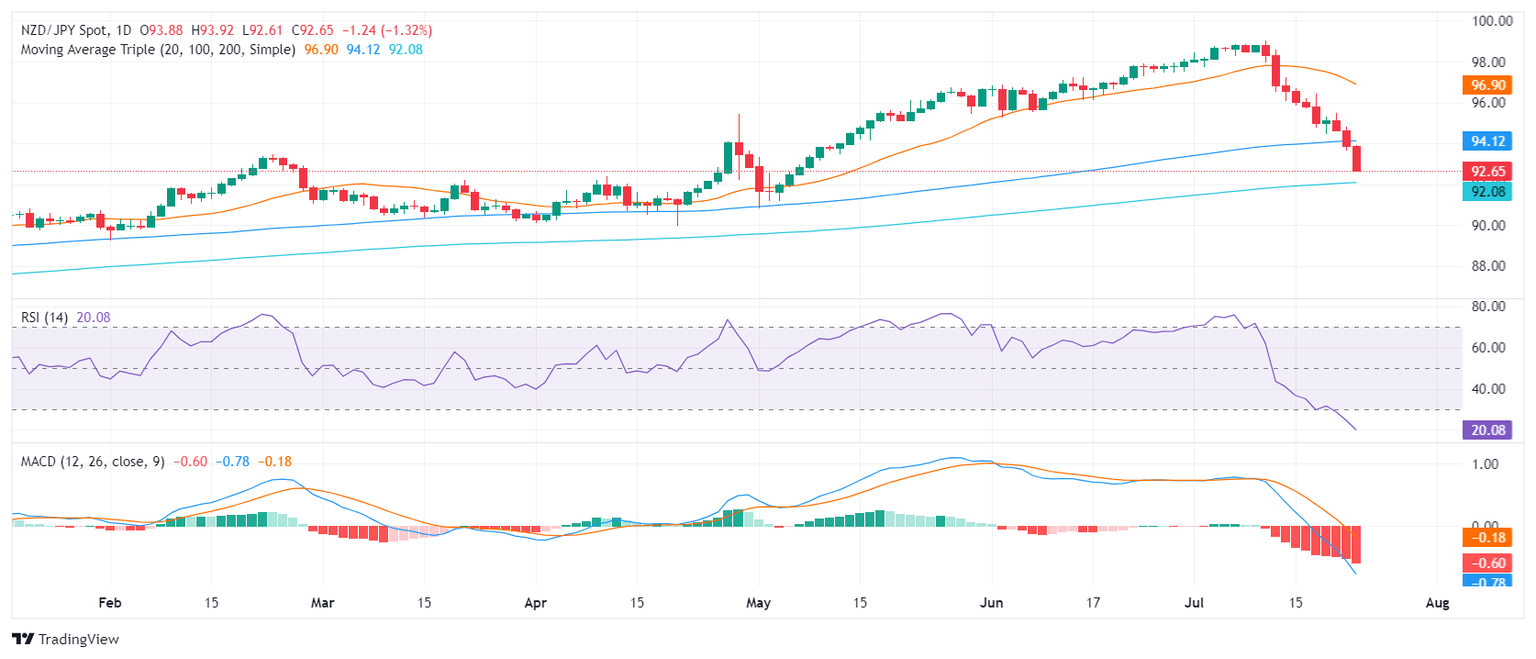
Task: Select the May label on the time axis
Action: point(759,603)
